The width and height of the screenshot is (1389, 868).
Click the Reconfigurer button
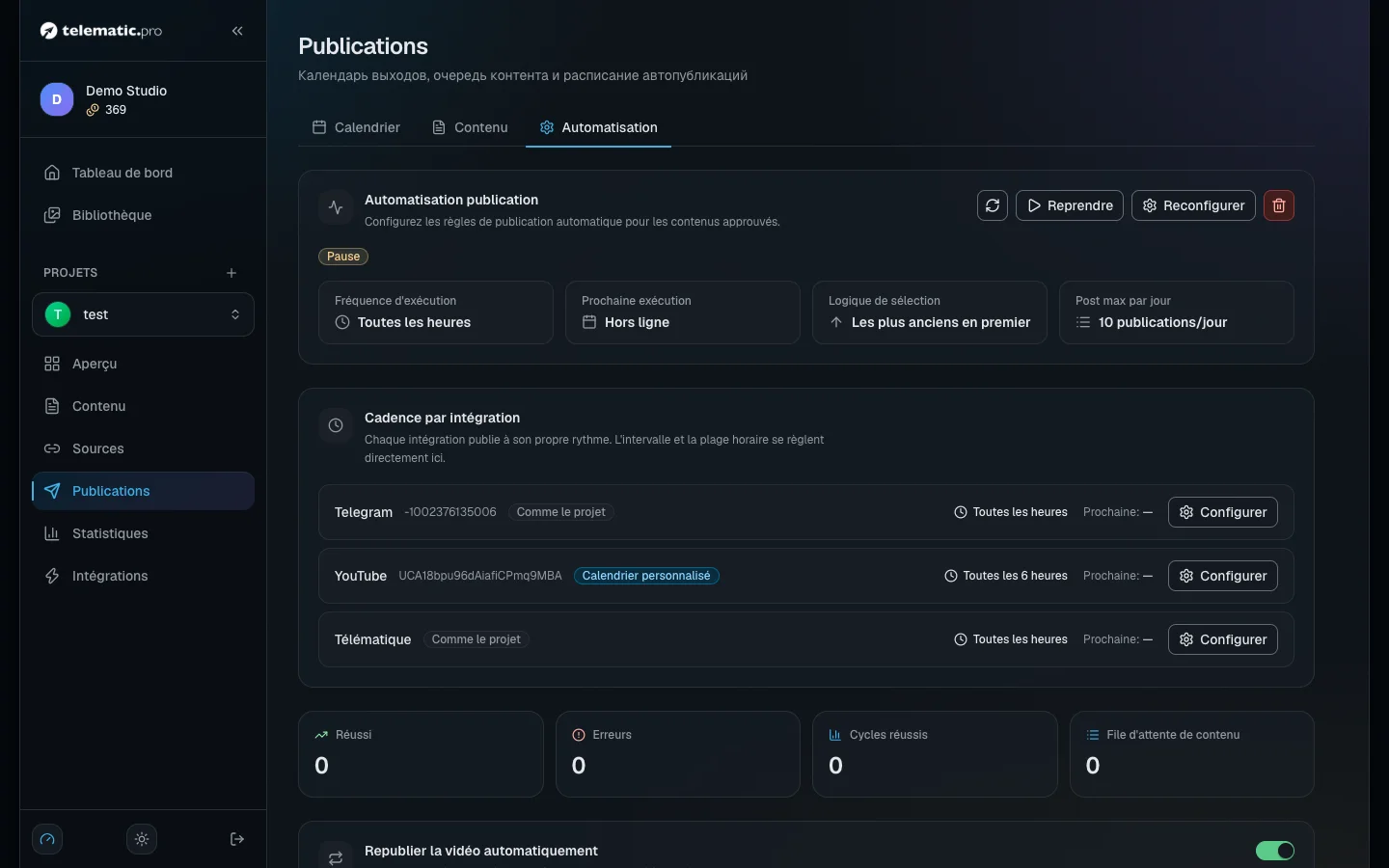point(1193,205)
